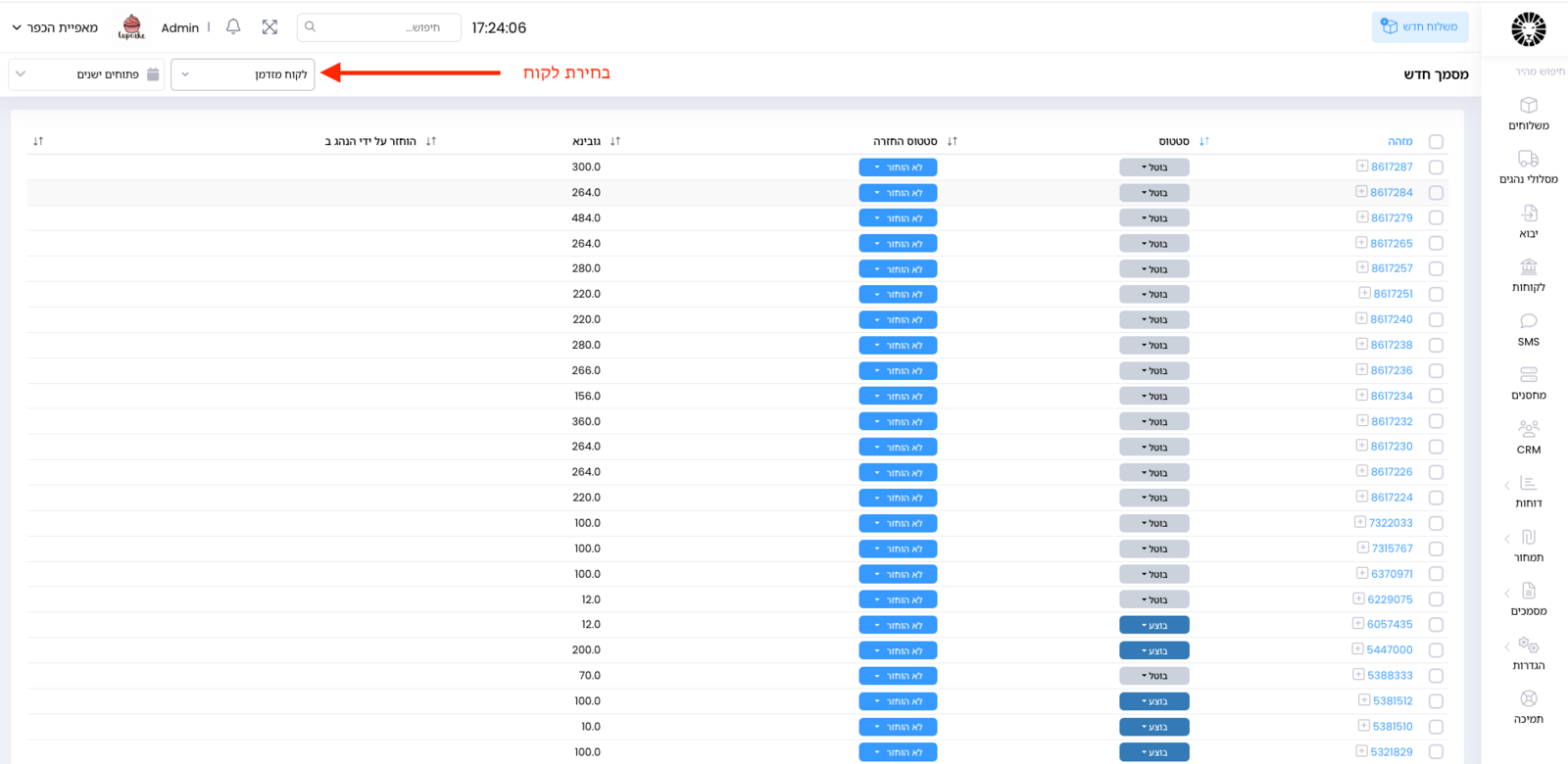Expand row details with plus icon for 8617287
The width and height of the screenshot is (1568, 764).
click(x=1361, y=167)
